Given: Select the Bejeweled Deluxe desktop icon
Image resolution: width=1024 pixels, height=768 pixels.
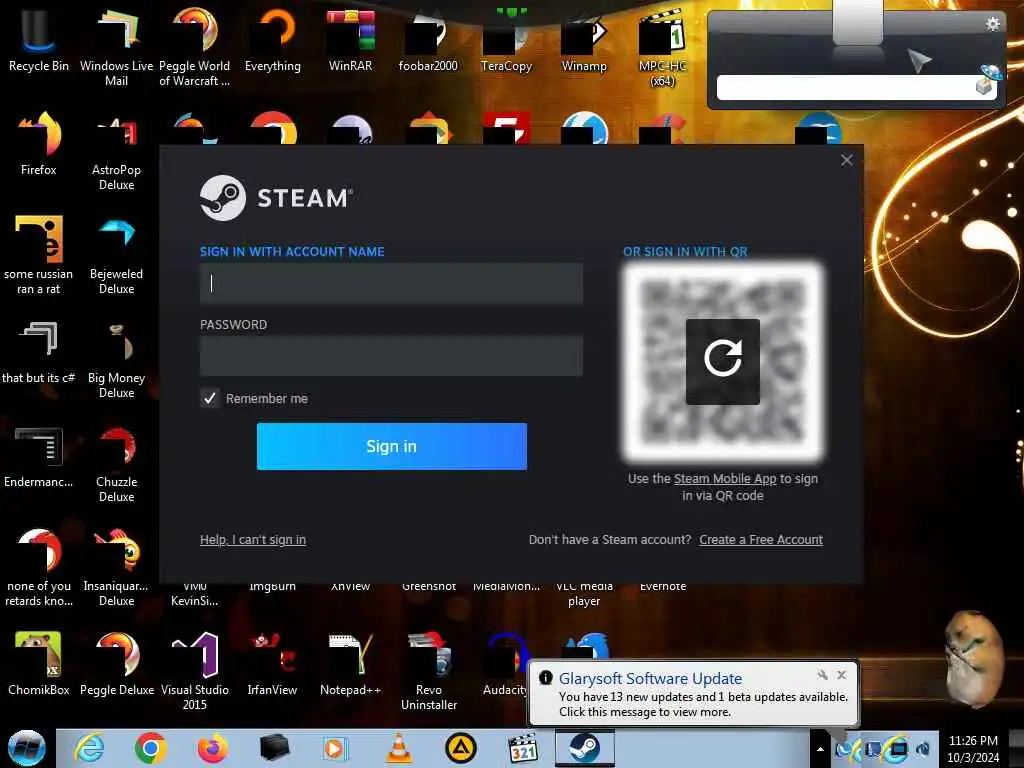Looking at the screenshot, I should 116,256.
